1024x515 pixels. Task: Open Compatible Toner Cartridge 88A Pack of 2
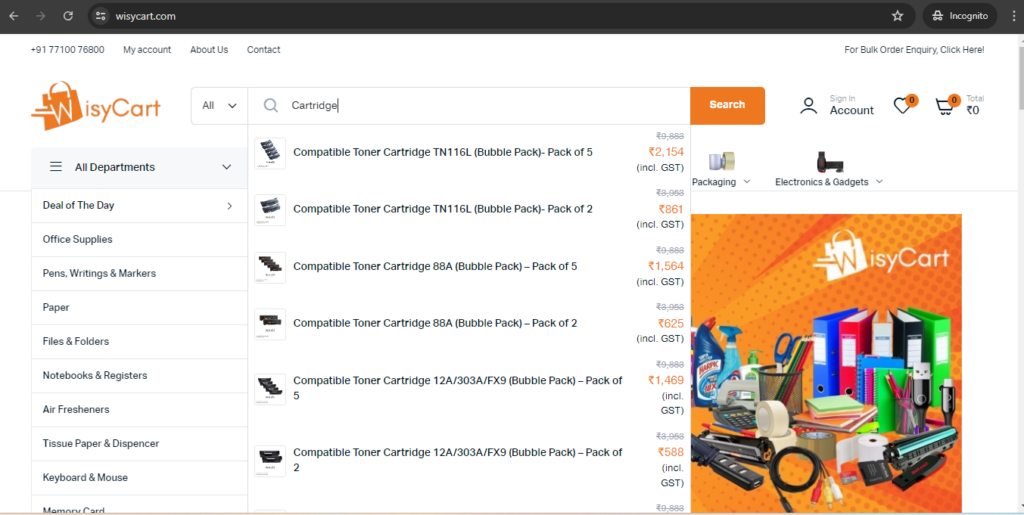(435, 323)
